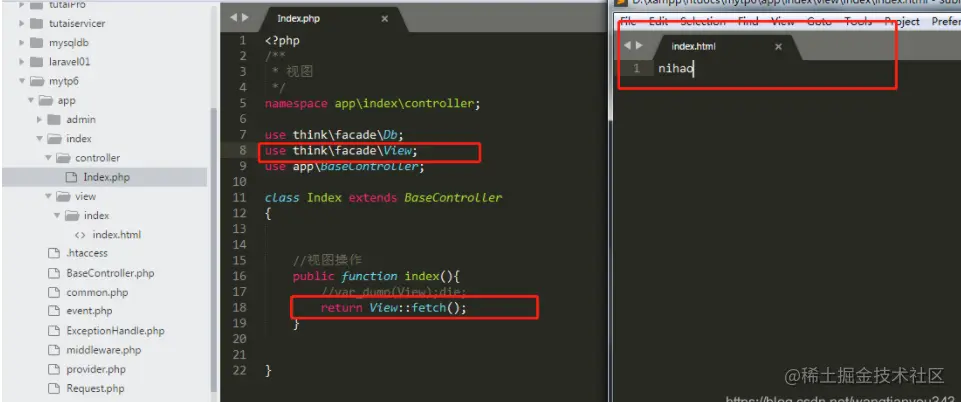This screenshot has width=961, height=402.
Task: Close the index.html tab
Action: (x=778, y=47)
